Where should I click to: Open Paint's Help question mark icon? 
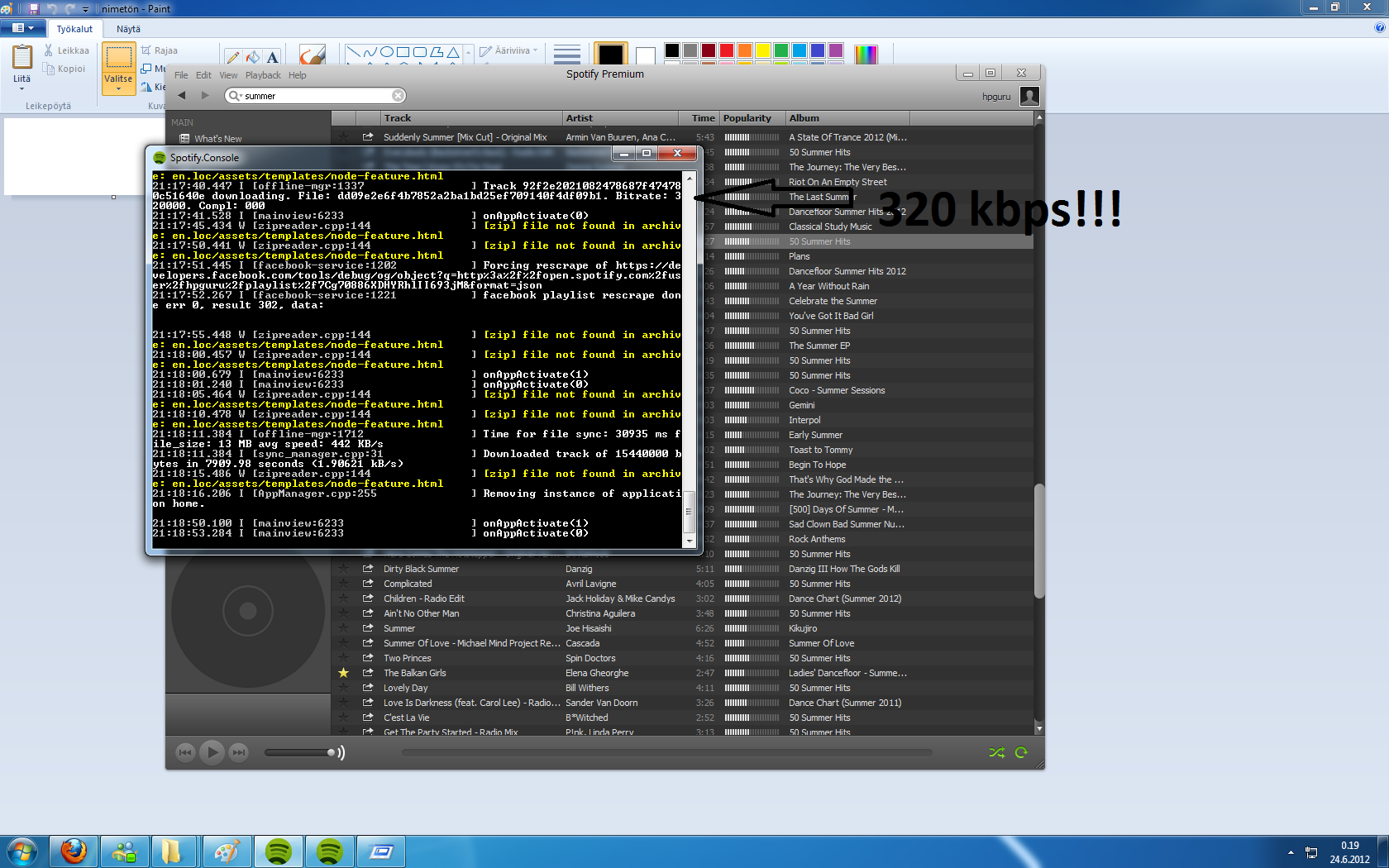tap(1379, 27)
